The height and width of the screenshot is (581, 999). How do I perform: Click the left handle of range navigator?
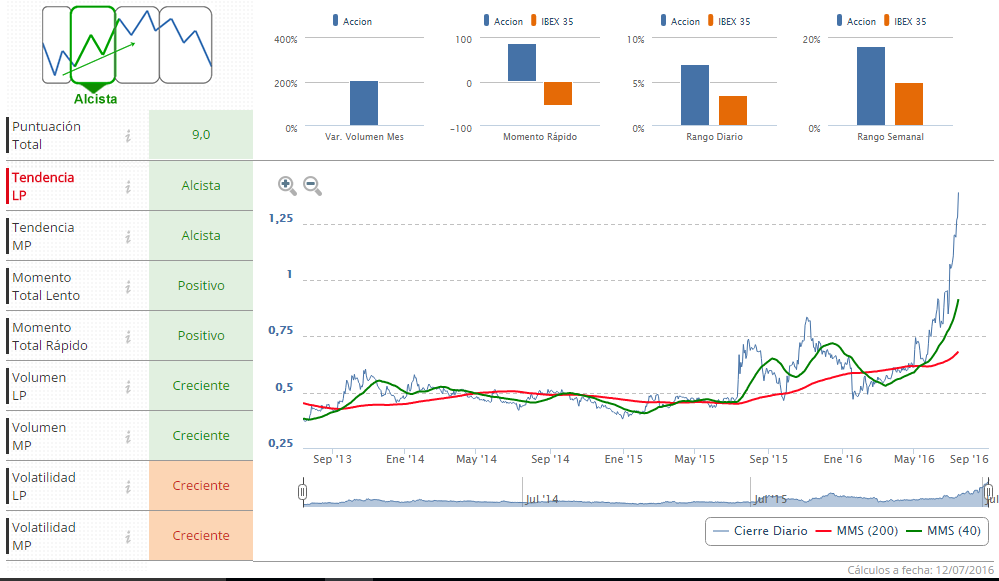302,491
